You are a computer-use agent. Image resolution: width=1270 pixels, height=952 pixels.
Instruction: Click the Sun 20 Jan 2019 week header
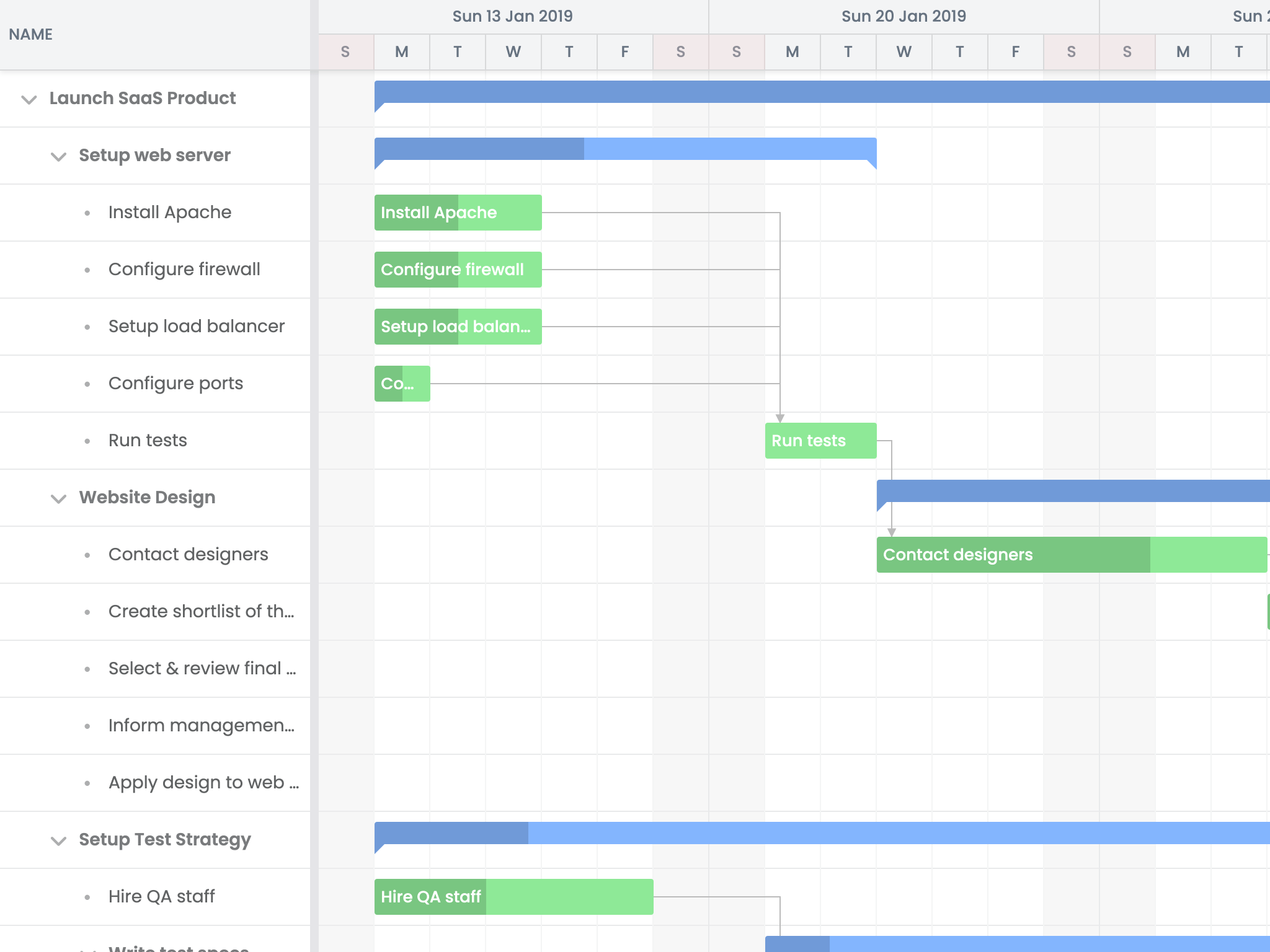pyautogui.click(x=904, y=17)
